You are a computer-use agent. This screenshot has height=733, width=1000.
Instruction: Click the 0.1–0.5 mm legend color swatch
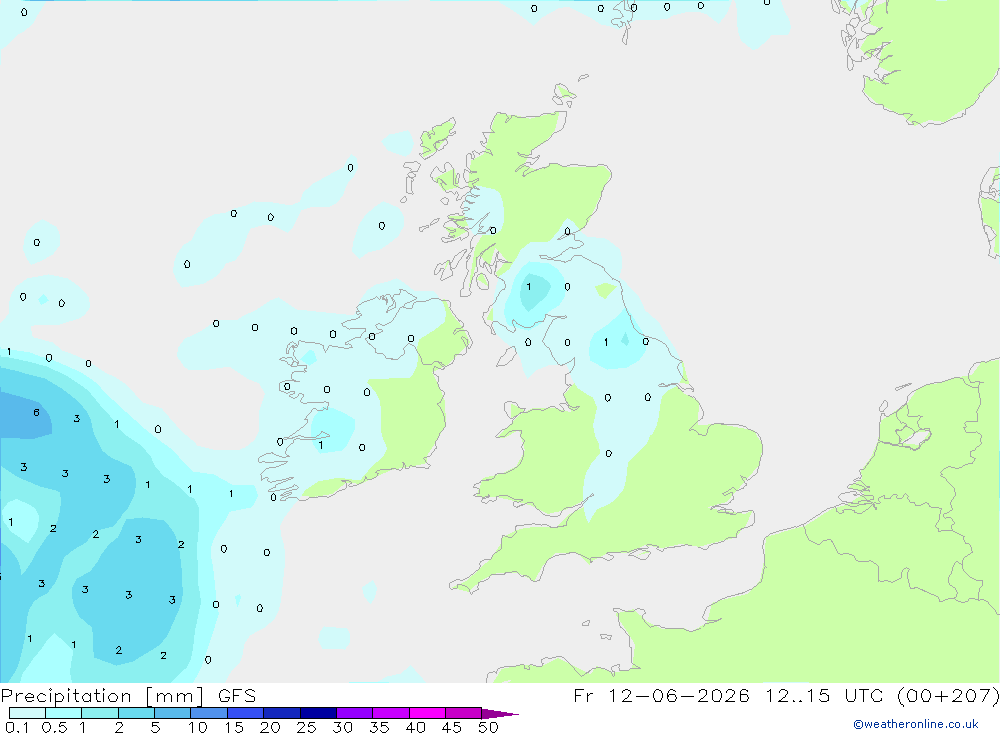pyautogui.click(x=27, y=713)
